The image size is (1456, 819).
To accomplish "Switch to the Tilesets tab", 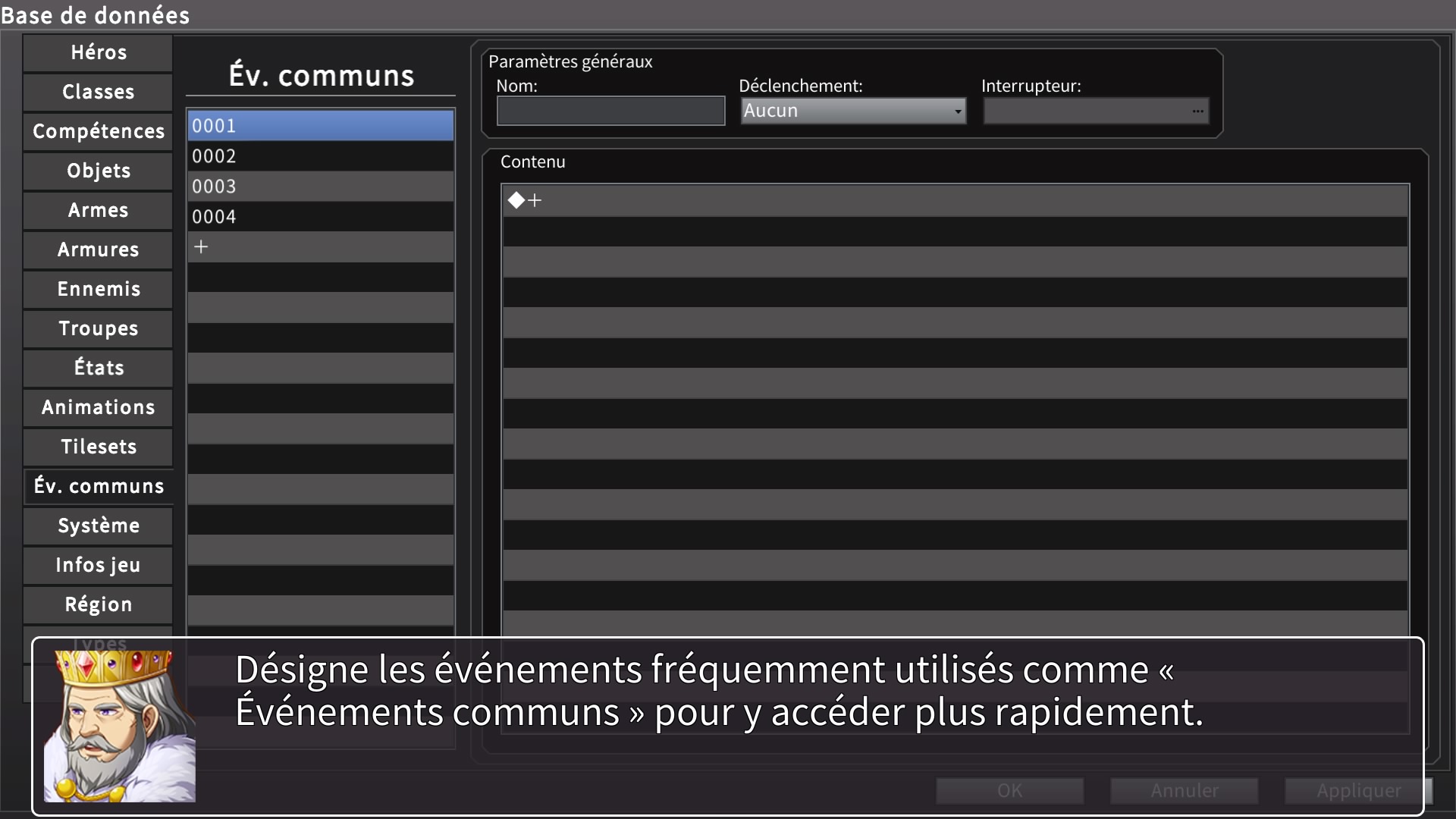I will [98, 447].
